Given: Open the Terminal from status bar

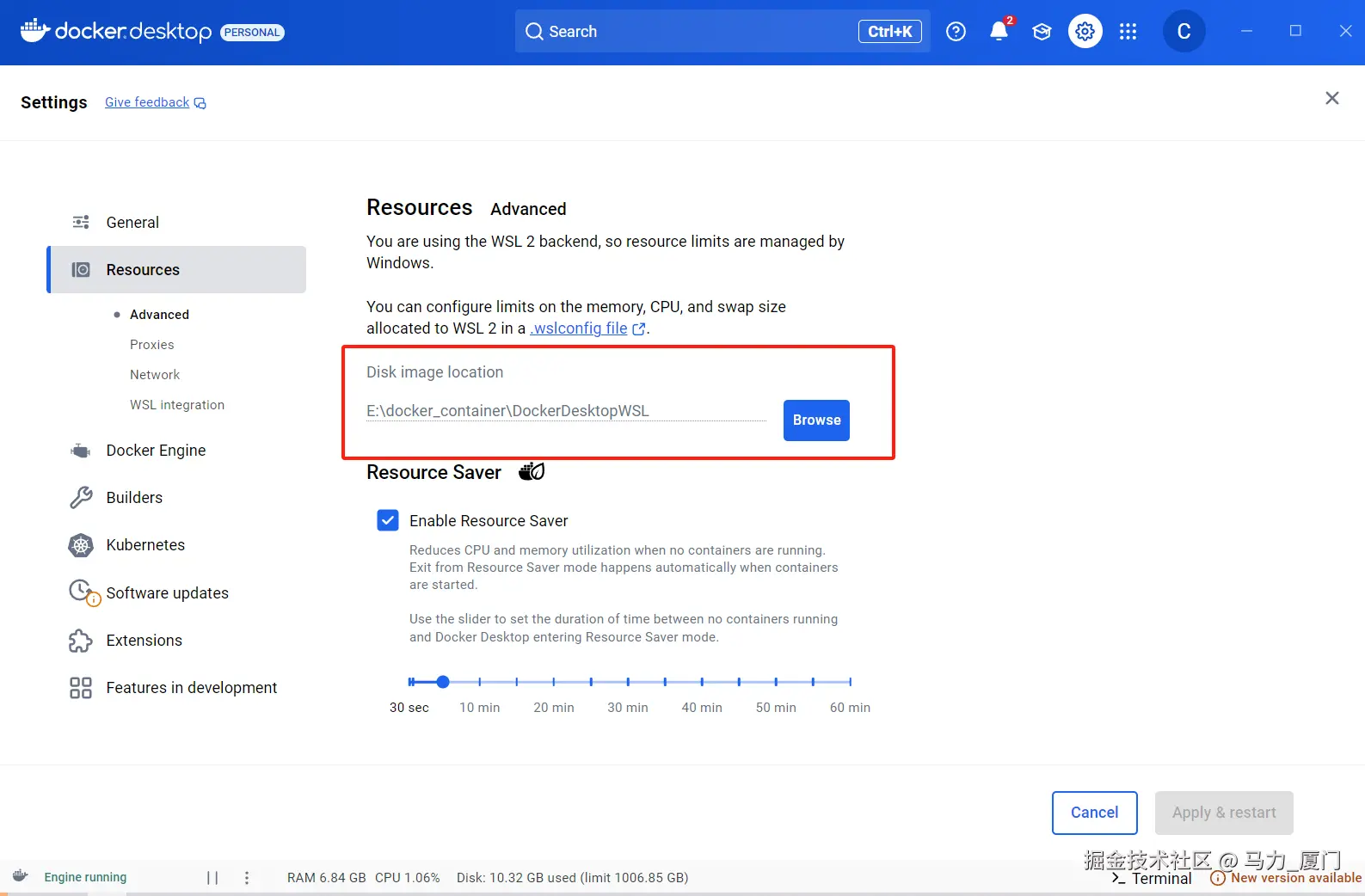Looking at the screenshot, I should pos(1152,878).
